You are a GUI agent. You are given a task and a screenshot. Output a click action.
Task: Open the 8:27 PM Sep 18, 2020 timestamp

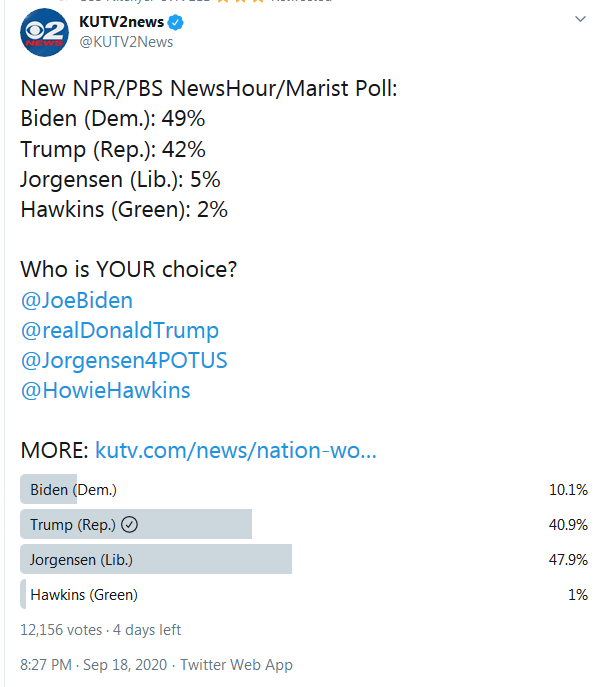click(94, 665)
